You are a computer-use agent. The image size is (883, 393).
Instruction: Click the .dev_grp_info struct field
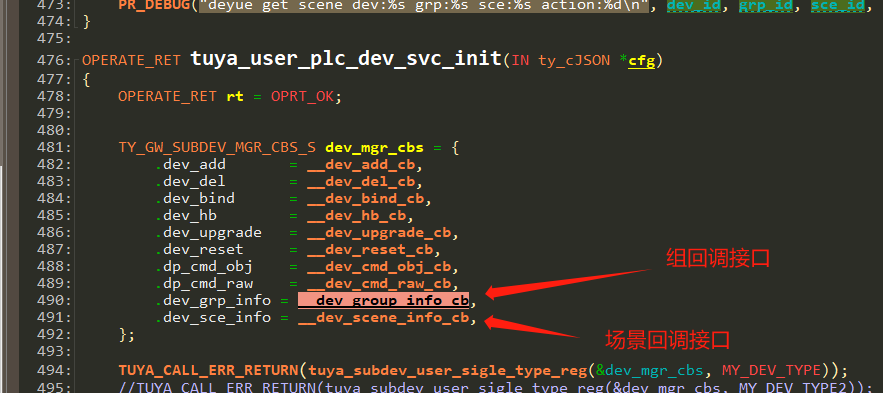coord(213,301)
